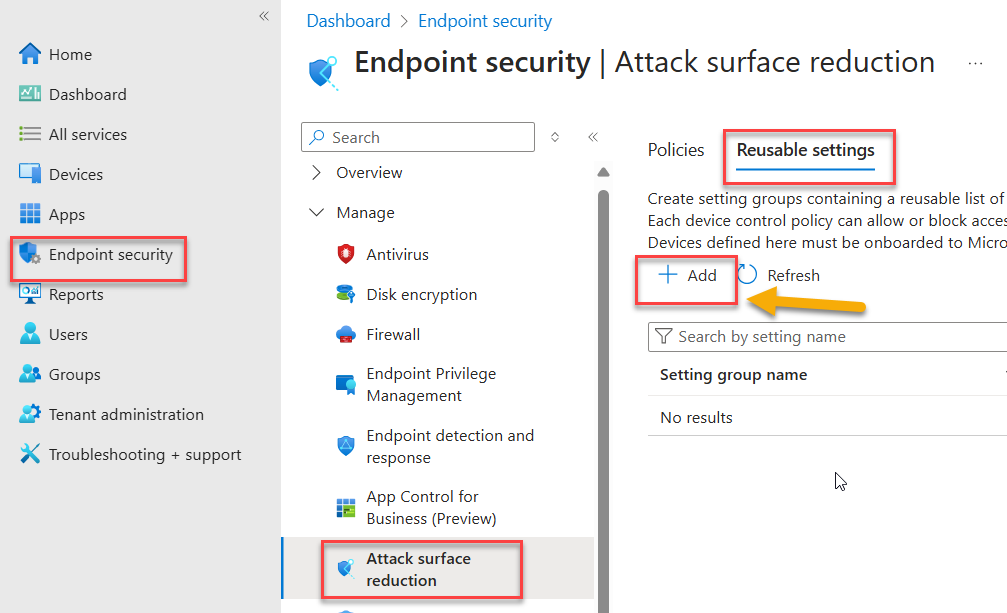Focus the Search by setting name field
1007x613 pixels.
827,337
